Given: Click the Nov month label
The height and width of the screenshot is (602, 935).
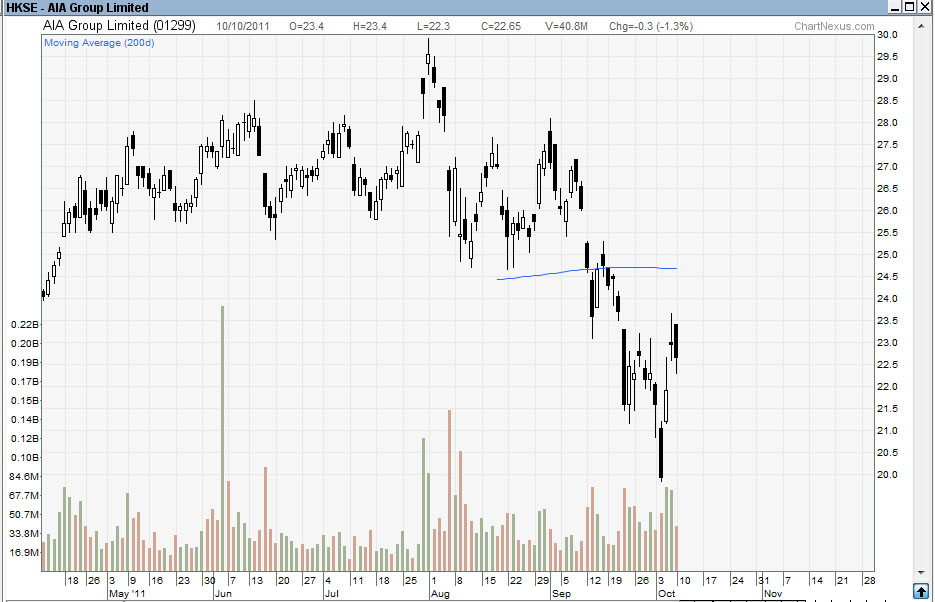Looking at the screenshot, I should pyautogui.click(x=773, y=594).
